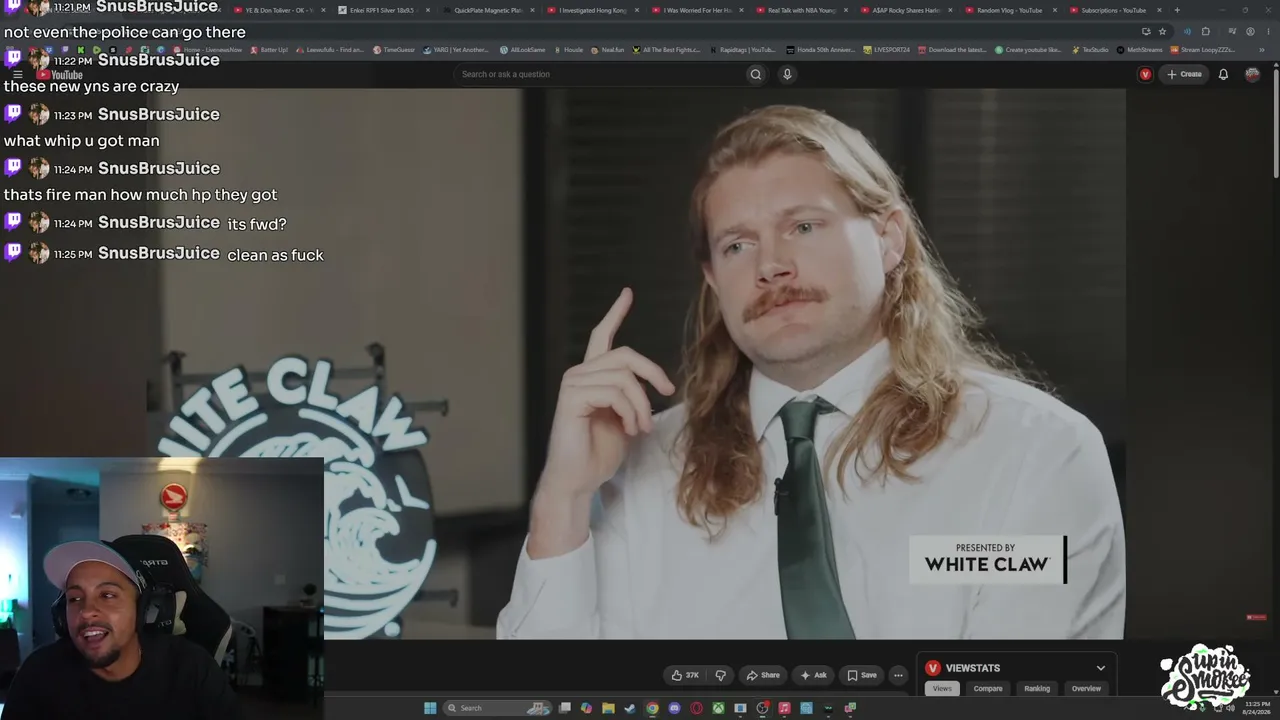Image resolution: width=1280 pixels, height=720 pixels.
Task: Select the Overview tab in ViewStats
Action: click(1086, 688)
